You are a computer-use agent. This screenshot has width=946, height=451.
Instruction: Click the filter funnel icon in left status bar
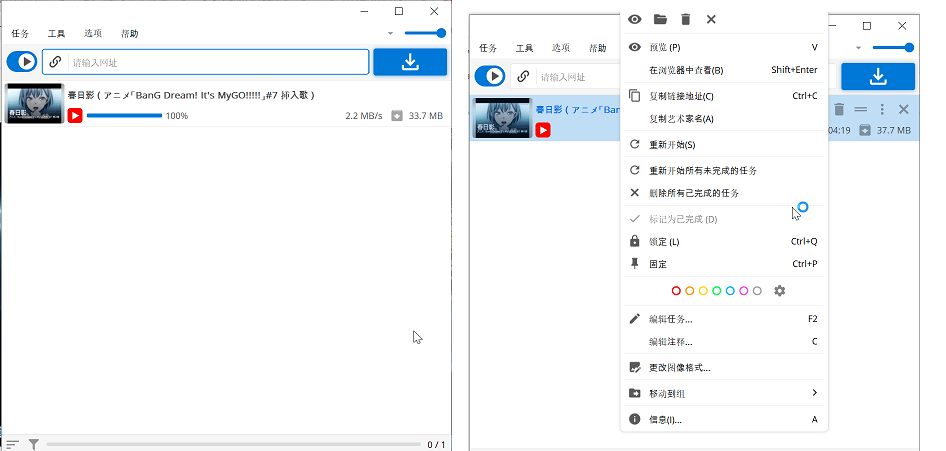point(33,444)
